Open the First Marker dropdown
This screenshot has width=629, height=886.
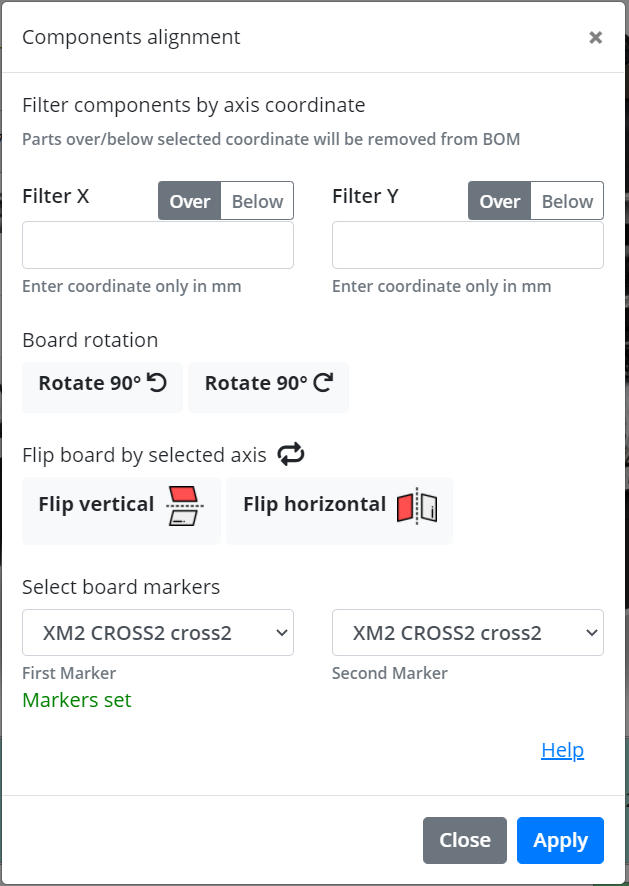(158, 633)
